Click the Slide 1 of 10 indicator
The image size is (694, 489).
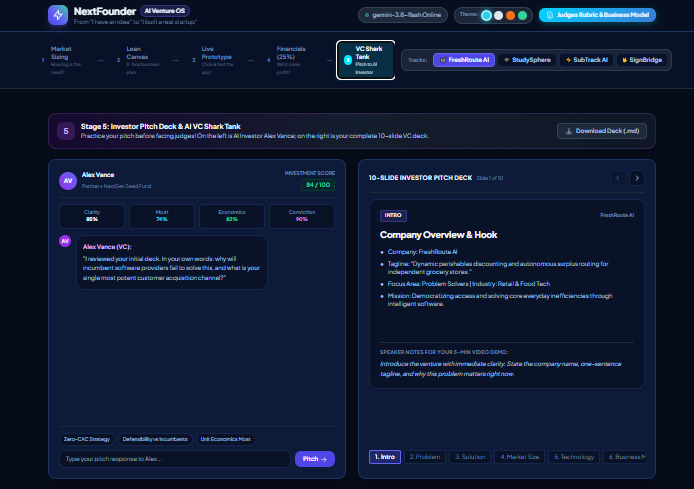490,178
